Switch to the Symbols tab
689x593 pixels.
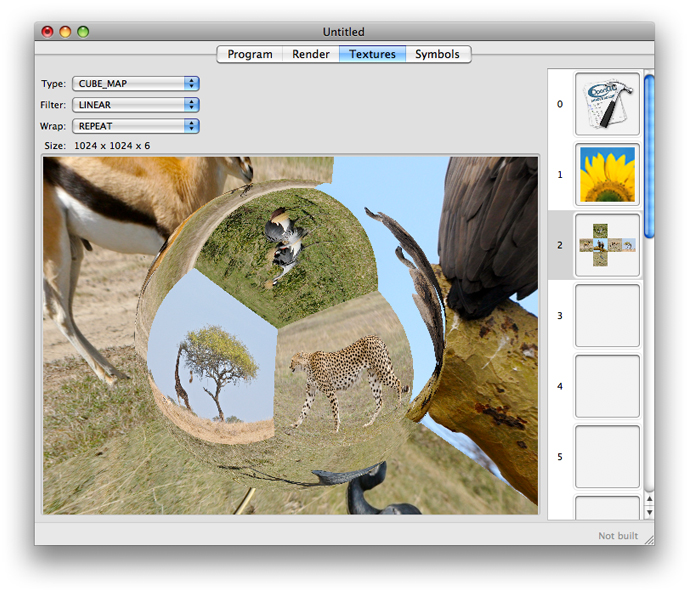pyautogui.click(x=438, y=54)
